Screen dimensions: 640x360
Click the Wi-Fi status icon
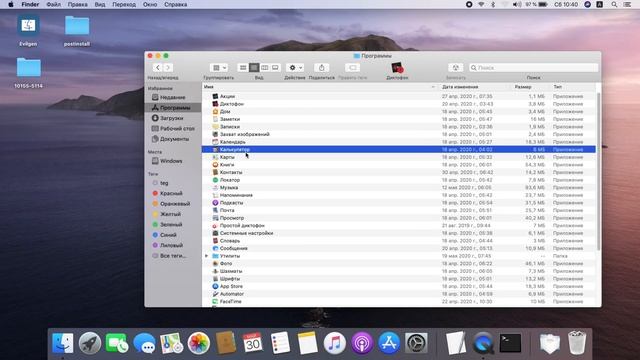tap(481, 4)
